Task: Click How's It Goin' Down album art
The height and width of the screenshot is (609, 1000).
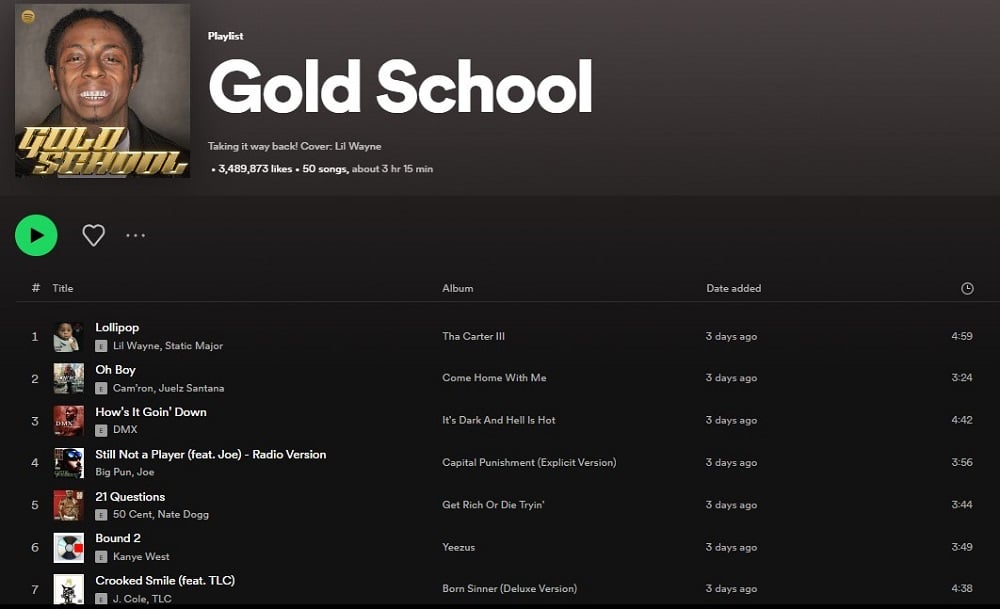Action: (68, 421)
